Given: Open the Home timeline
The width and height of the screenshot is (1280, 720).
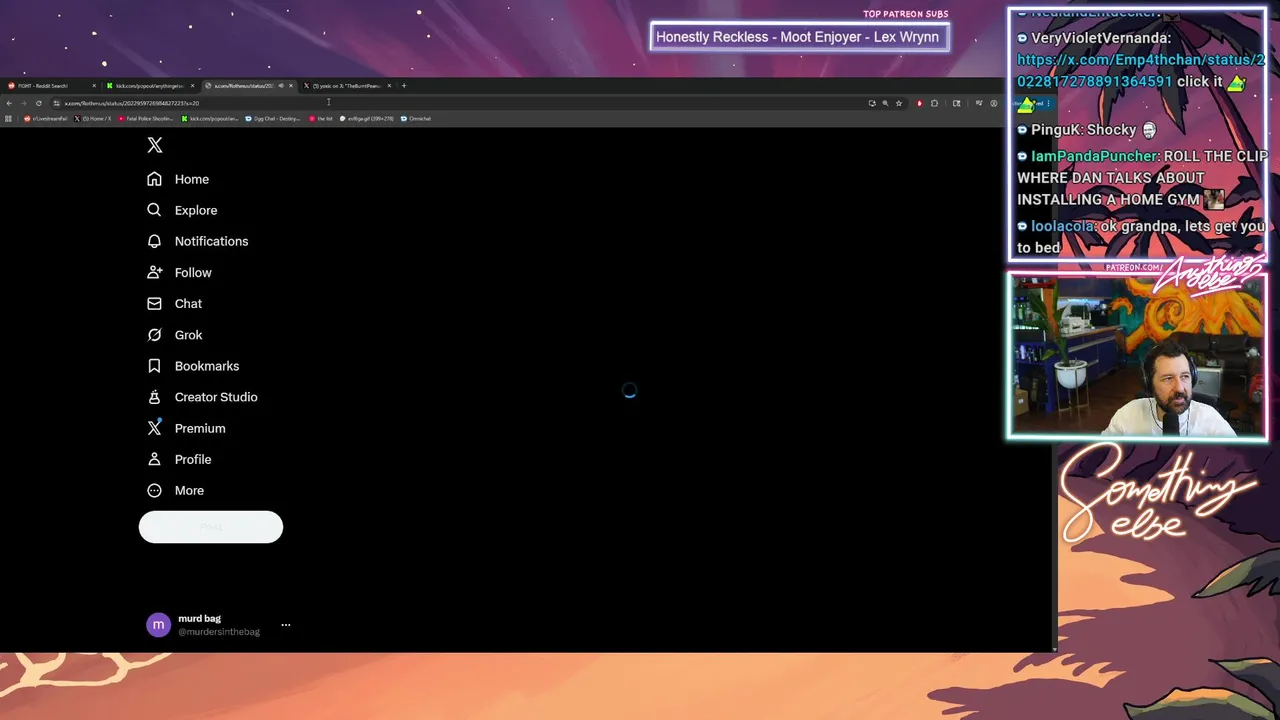Looking at the screenshot, I should (x=178, y=179).
